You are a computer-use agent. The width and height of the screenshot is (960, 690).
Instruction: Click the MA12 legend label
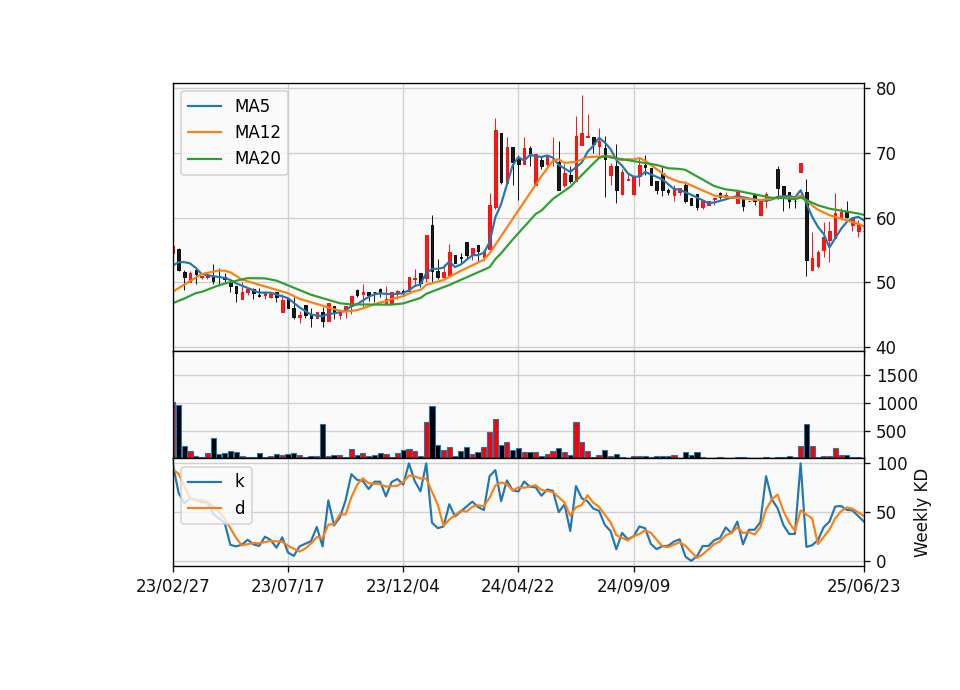point(257,132)
